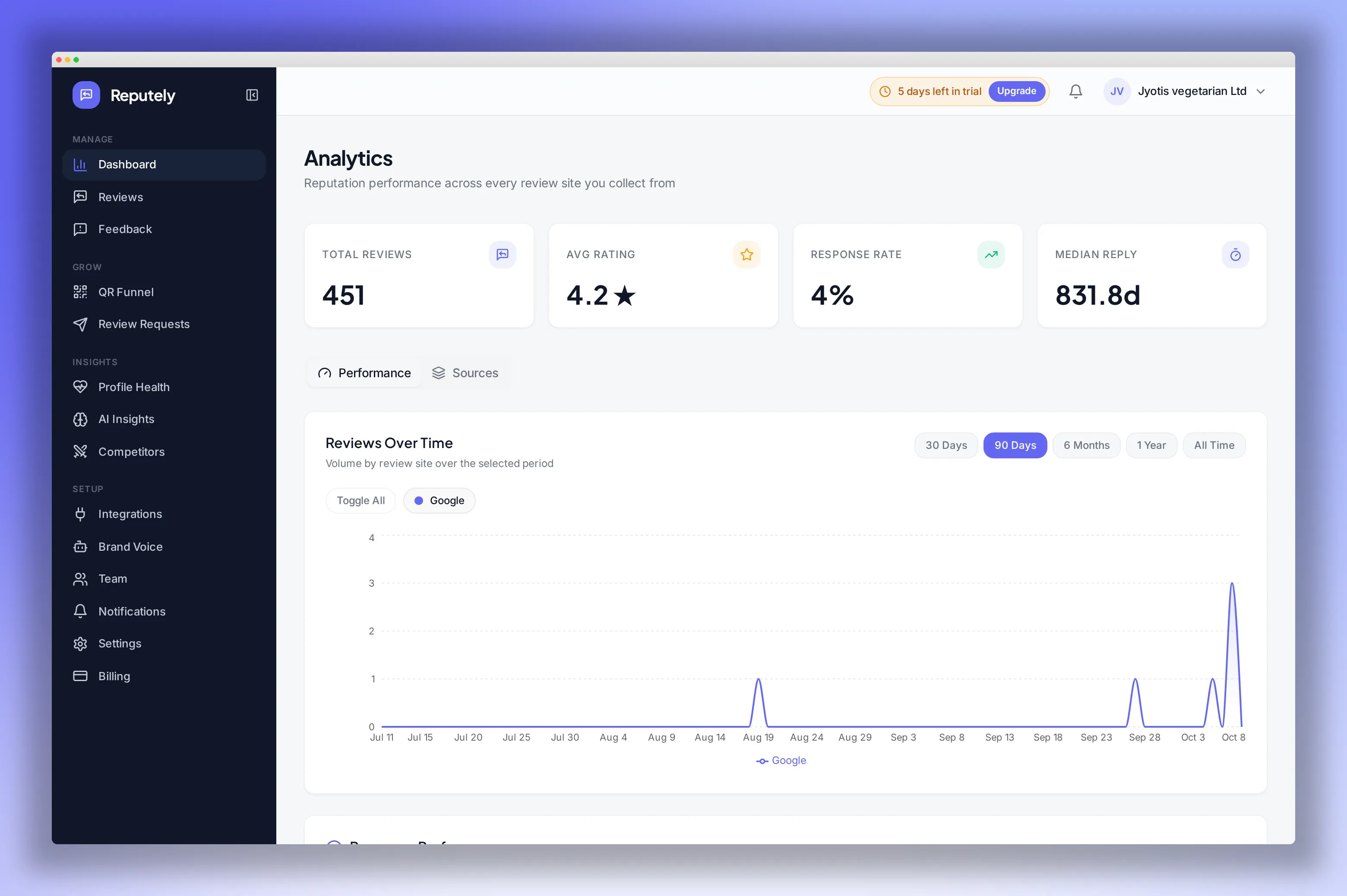The image size is (1347, 896).
Task: Click the Oct 8 peak on the chart
Action: pyautogui.click(x=1232, y=584)
